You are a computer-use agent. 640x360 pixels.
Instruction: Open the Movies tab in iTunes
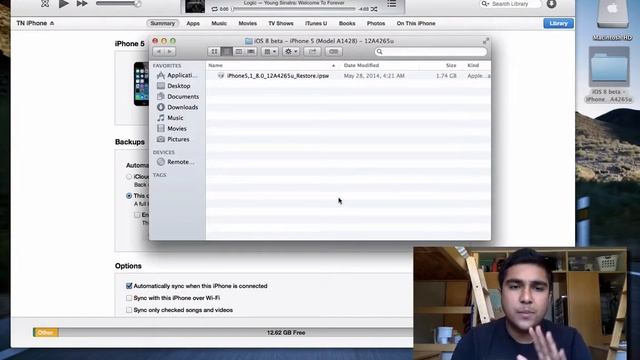coord(248,23)
